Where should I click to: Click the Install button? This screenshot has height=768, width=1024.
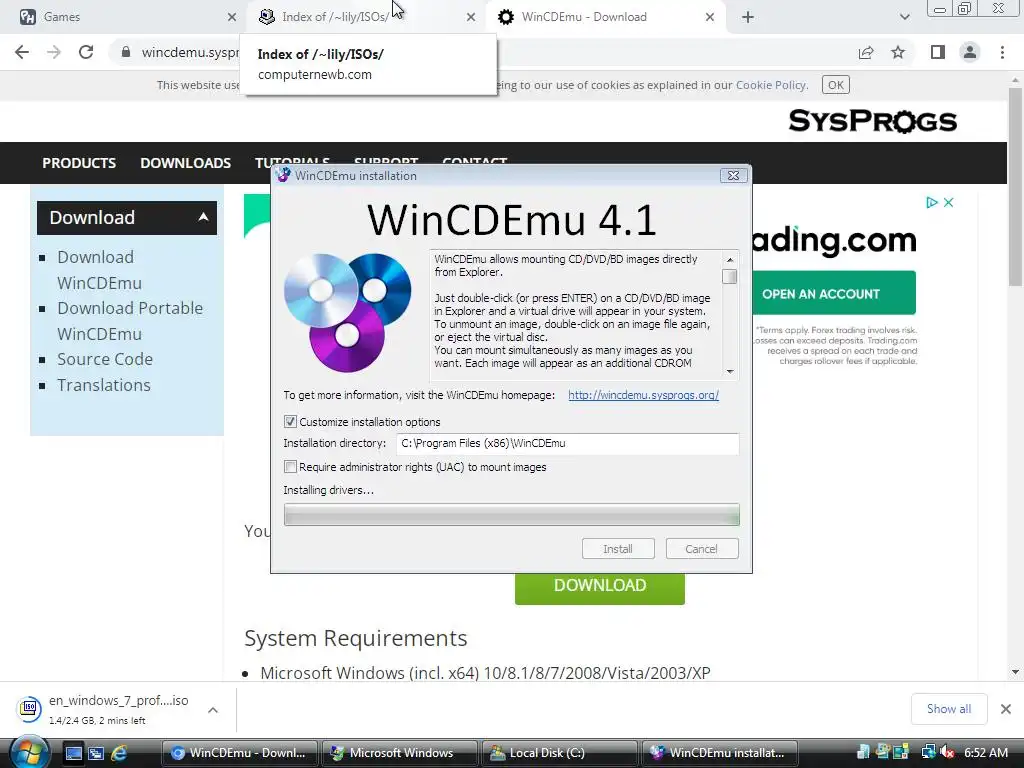point(618,549)
